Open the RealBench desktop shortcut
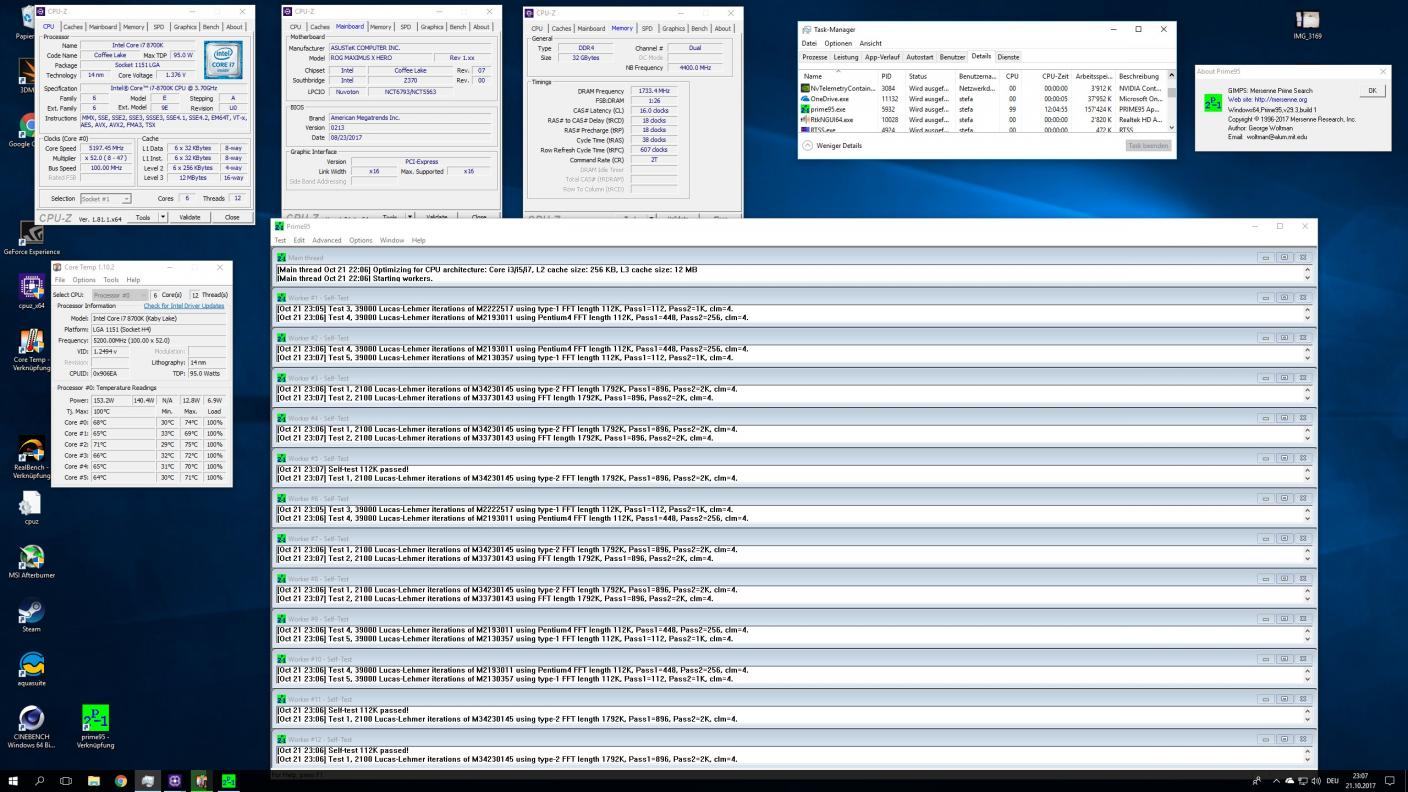 [31, 456]
